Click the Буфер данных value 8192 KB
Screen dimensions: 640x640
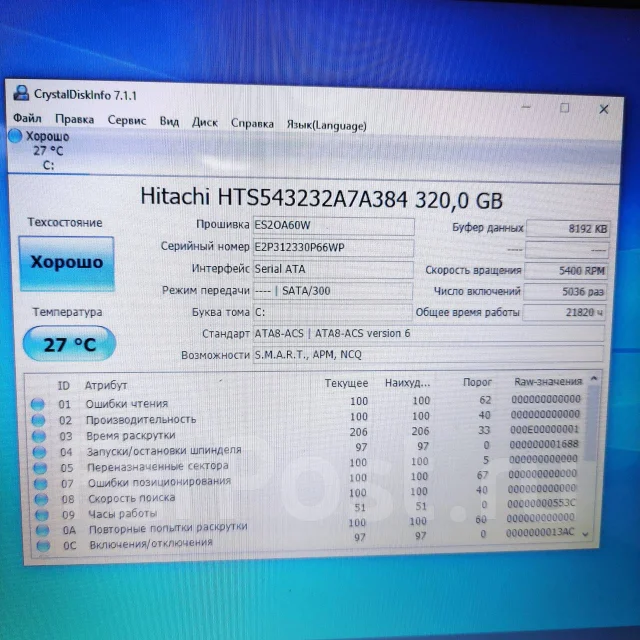568,229
